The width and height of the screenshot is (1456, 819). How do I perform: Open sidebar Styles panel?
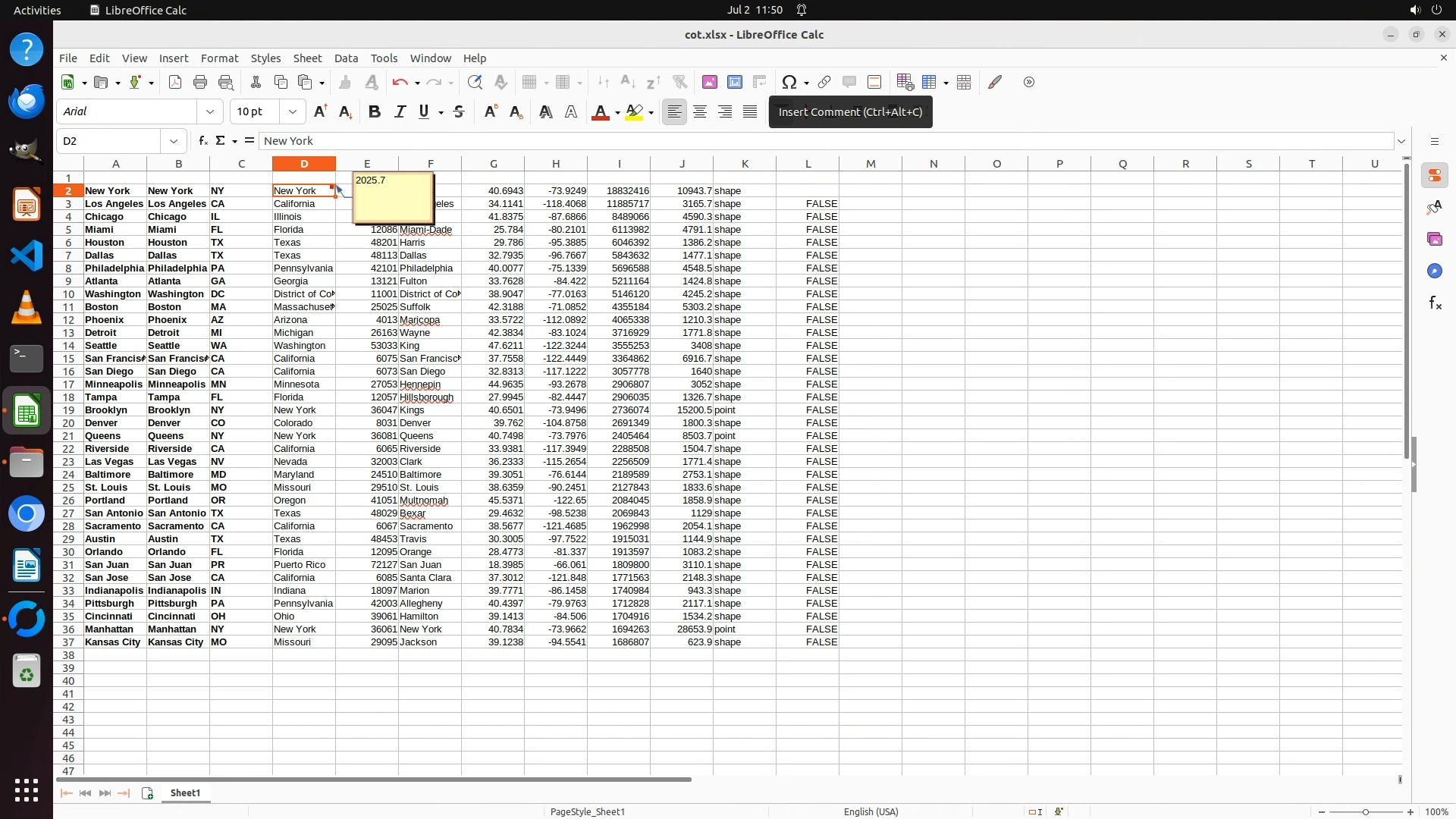point(1434,208)
